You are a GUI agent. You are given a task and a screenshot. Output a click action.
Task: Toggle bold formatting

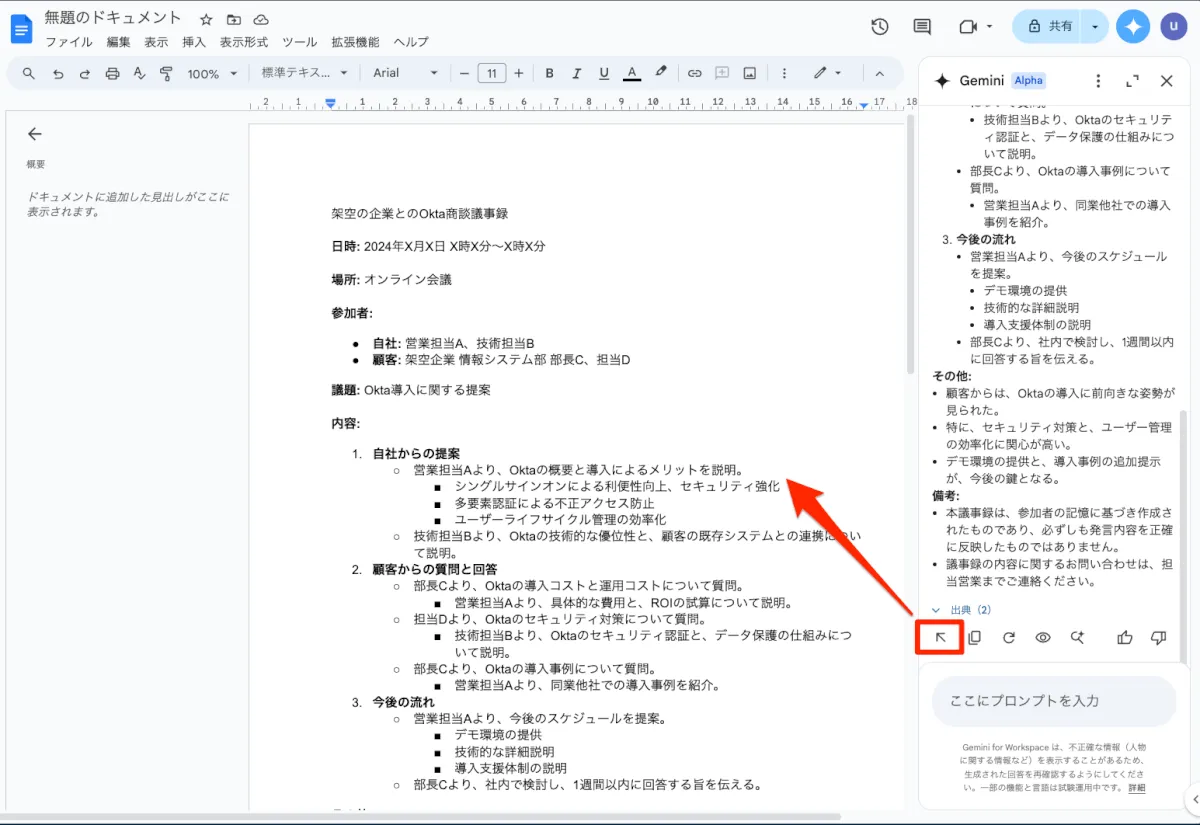pos(549,73)
